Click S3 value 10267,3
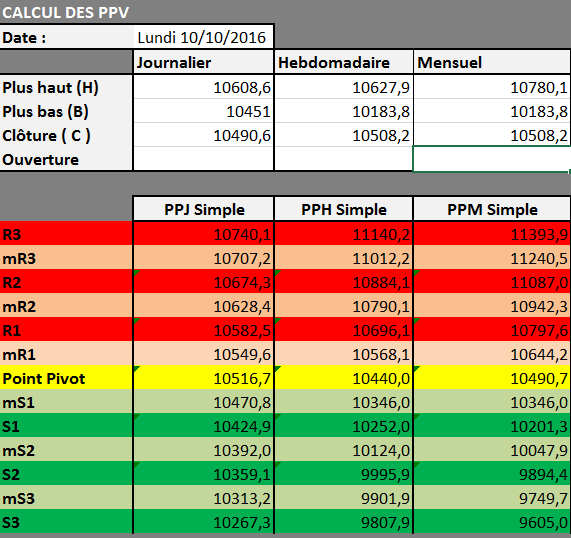 [203, 522]
